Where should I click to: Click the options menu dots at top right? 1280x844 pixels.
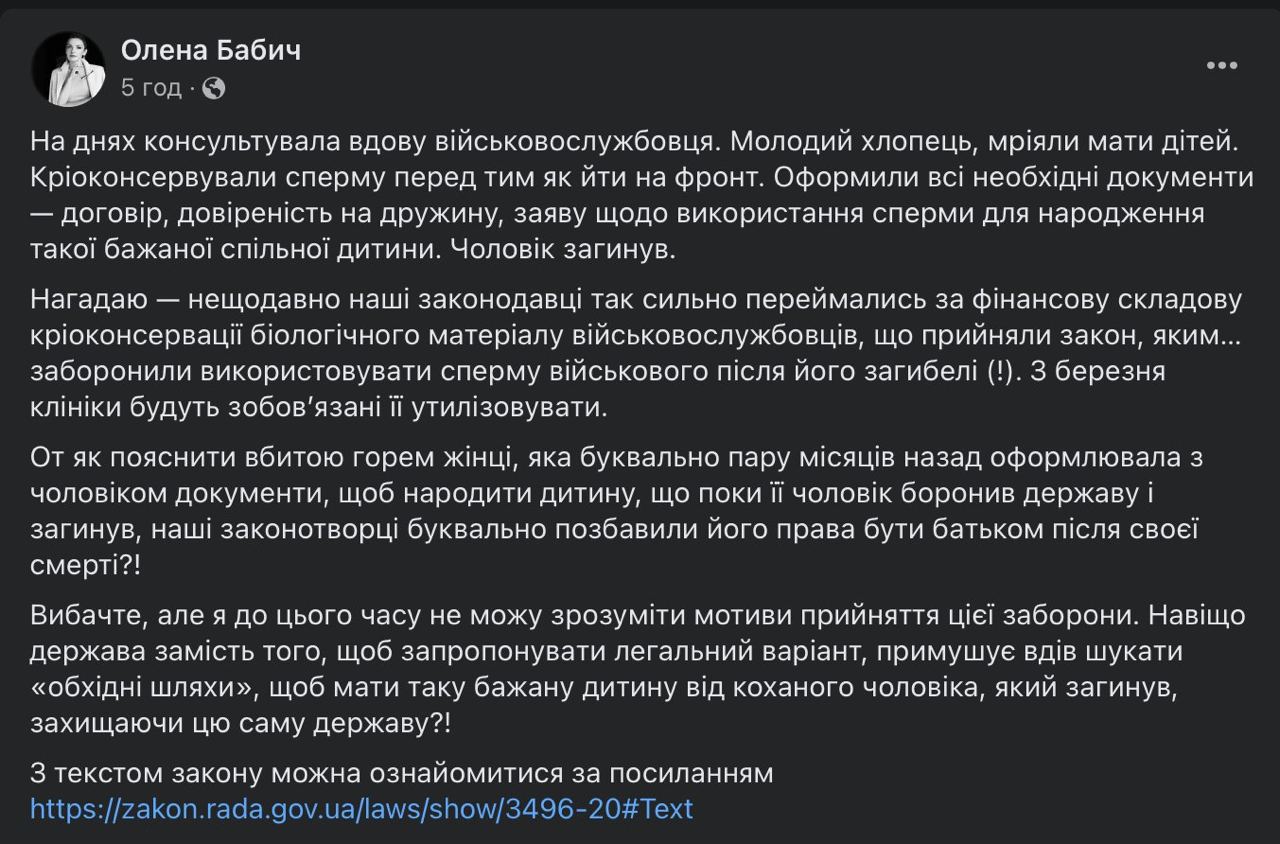[1220, 66]
